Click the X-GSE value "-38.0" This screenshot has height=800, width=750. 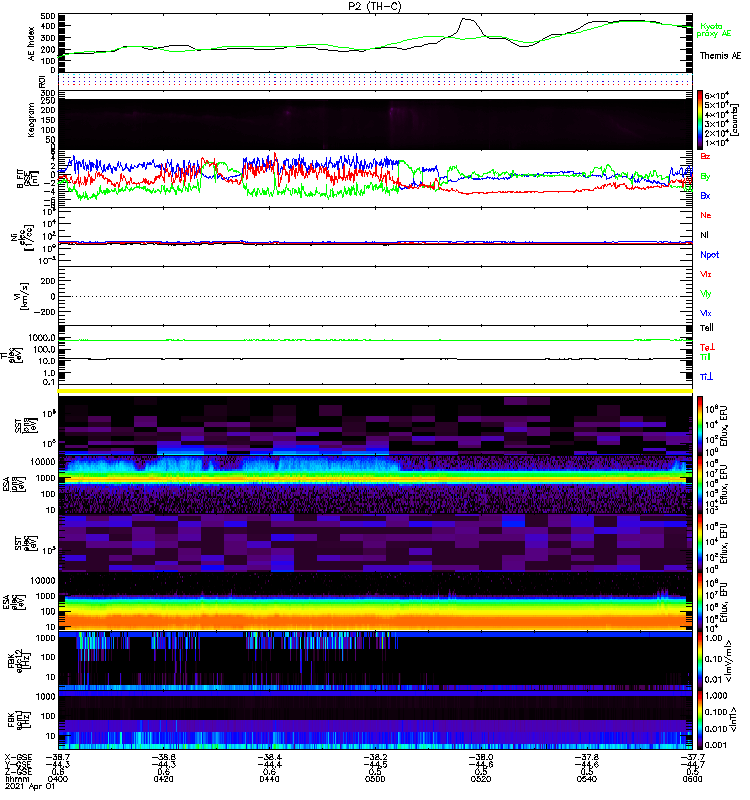click(x=481, y=757)
